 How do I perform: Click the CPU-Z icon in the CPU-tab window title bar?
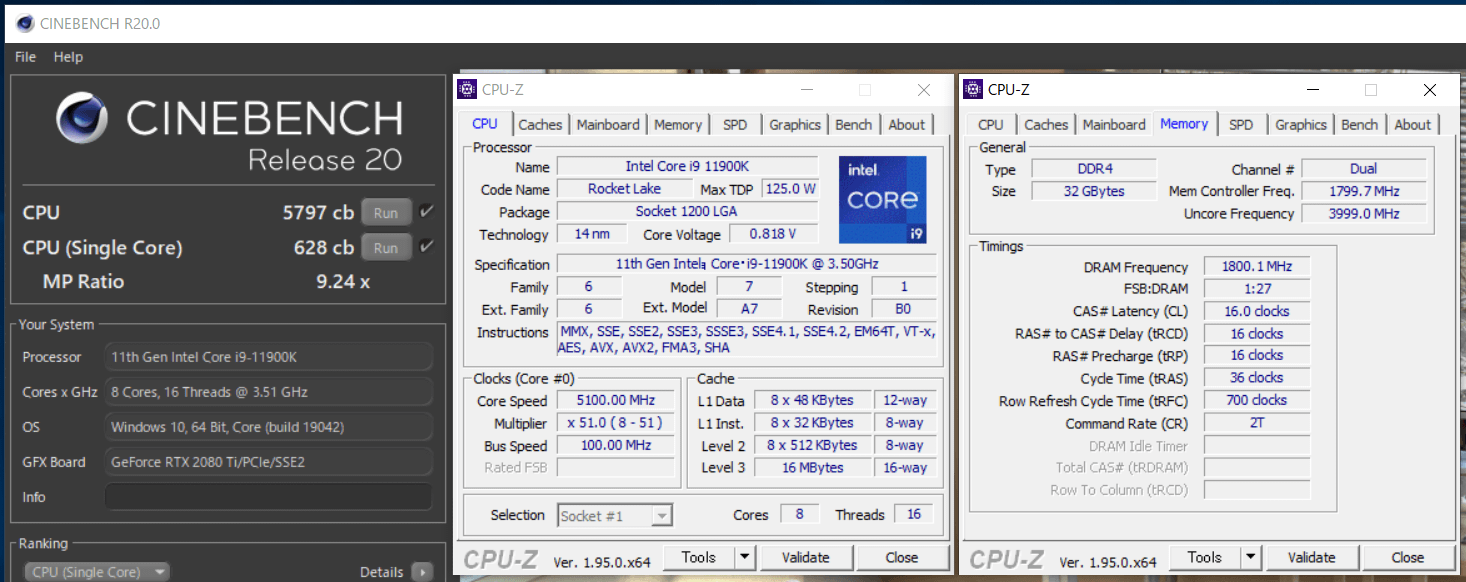467,89
